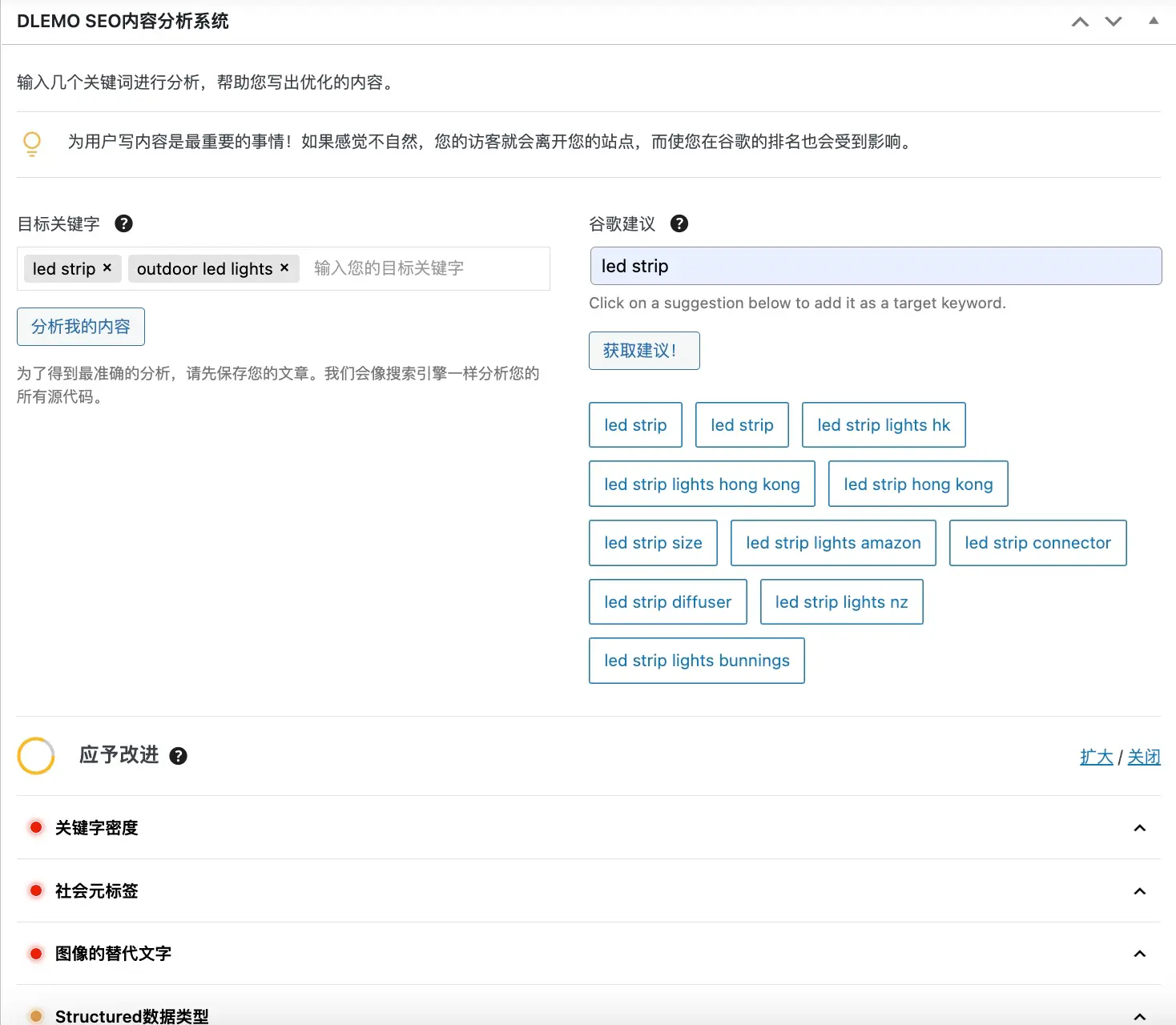The height and width of the screenshot is (1025, 1176).
Task: Add 'led strip lights amazon' suggestion
Action: pyautogui.click(x=833, y=543)
